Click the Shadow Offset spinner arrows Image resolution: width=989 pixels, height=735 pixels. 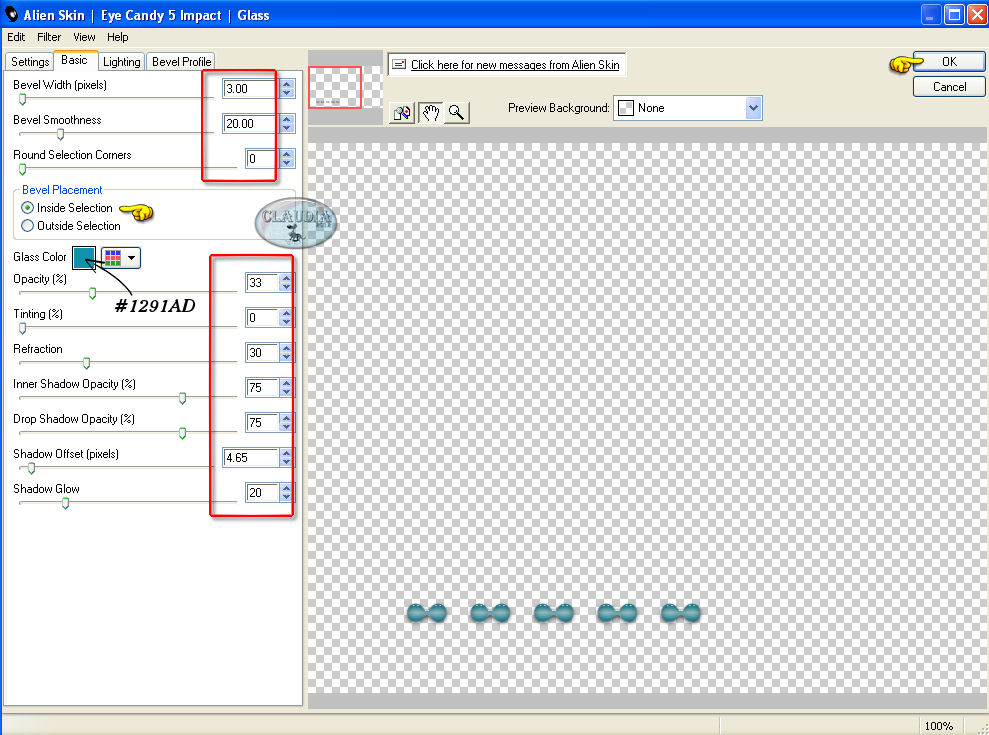click(x=287, y=458)
